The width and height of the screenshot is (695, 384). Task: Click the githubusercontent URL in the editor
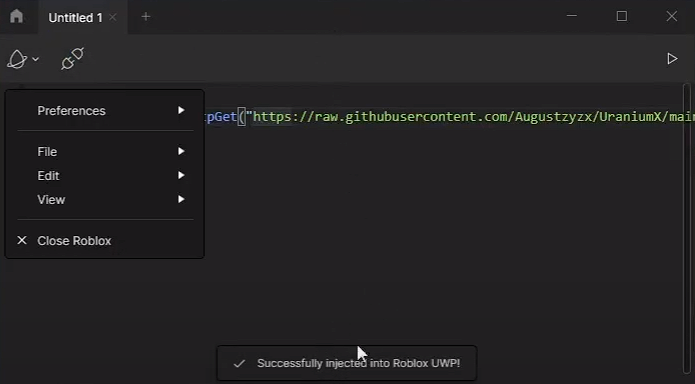tap(473, 117)
